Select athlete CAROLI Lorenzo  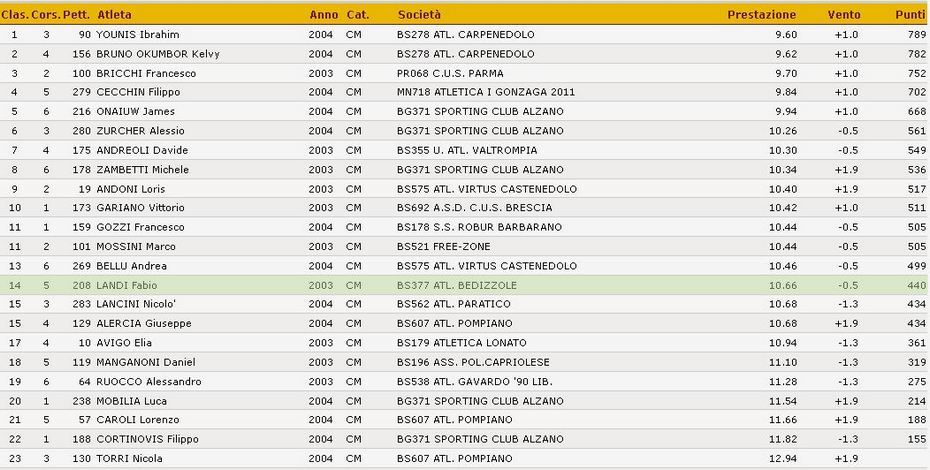point(138,420)
